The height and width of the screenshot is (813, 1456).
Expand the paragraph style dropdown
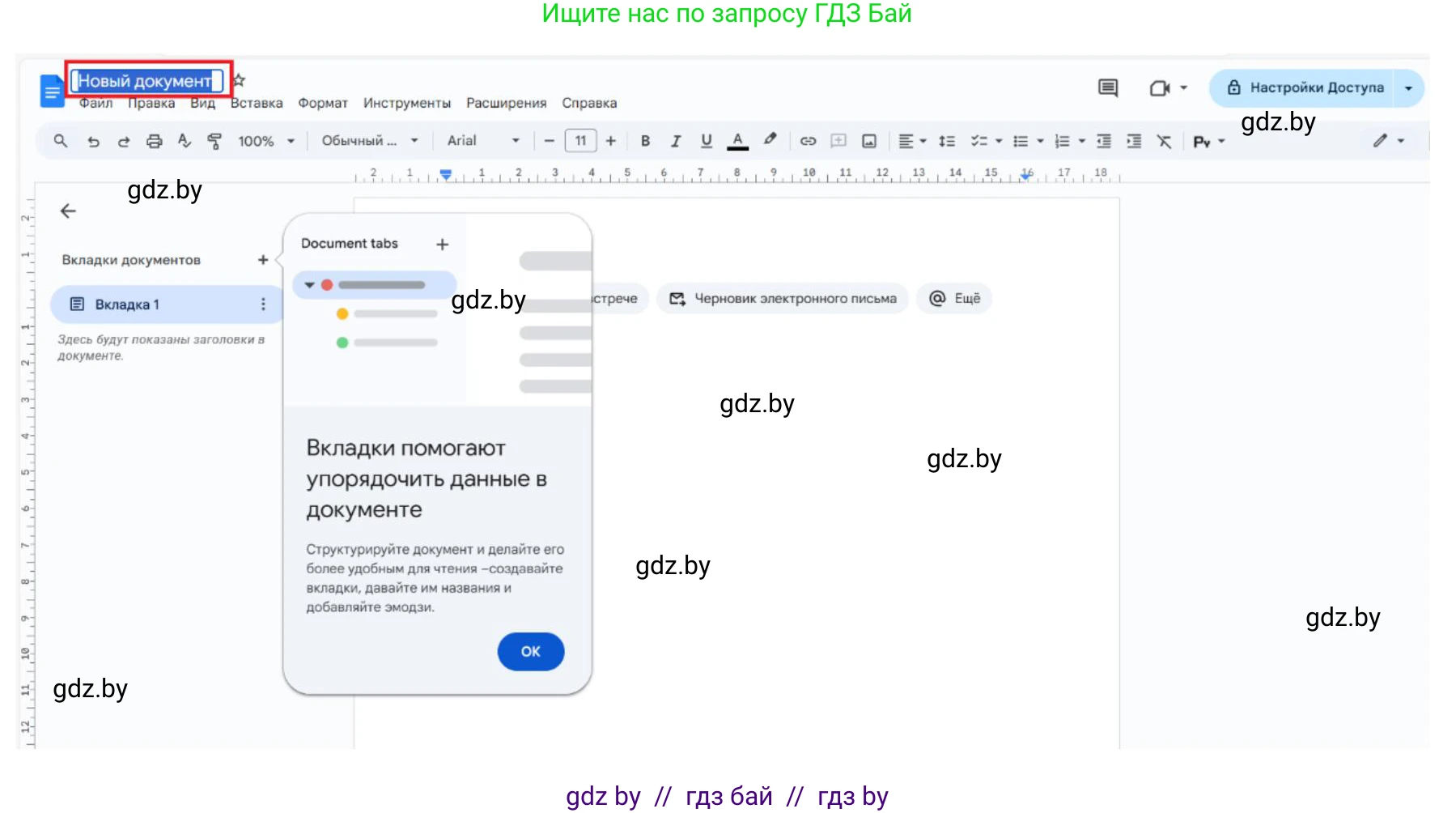(x=369, y=141)
